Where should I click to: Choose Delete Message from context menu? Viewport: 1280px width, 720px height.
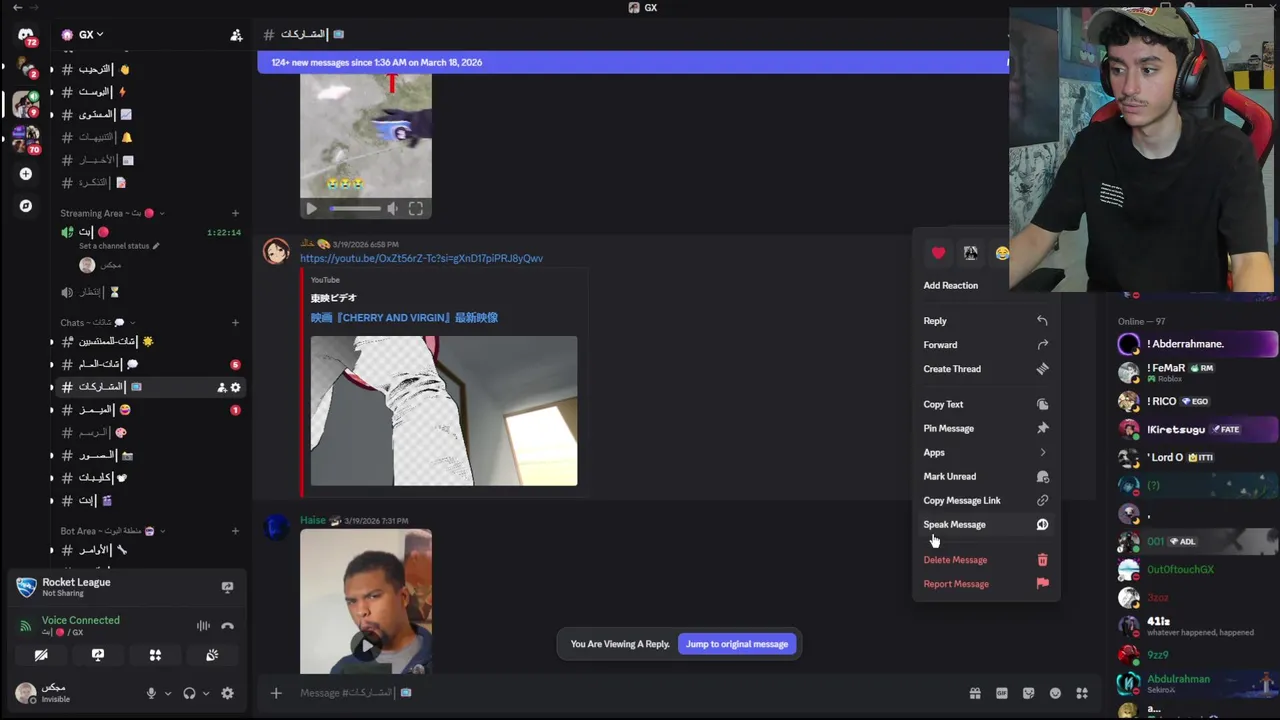point(986,560)
